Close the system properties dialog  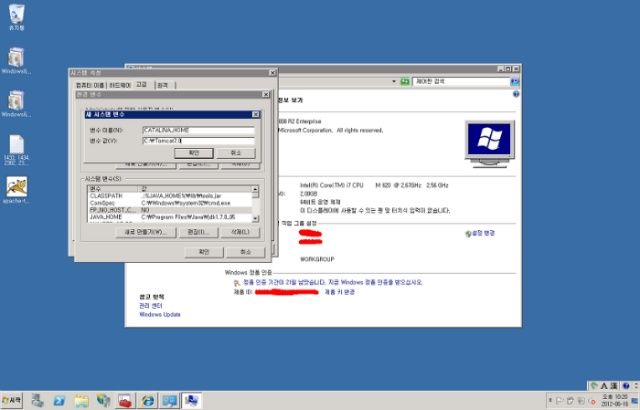(x=273, y=73)
